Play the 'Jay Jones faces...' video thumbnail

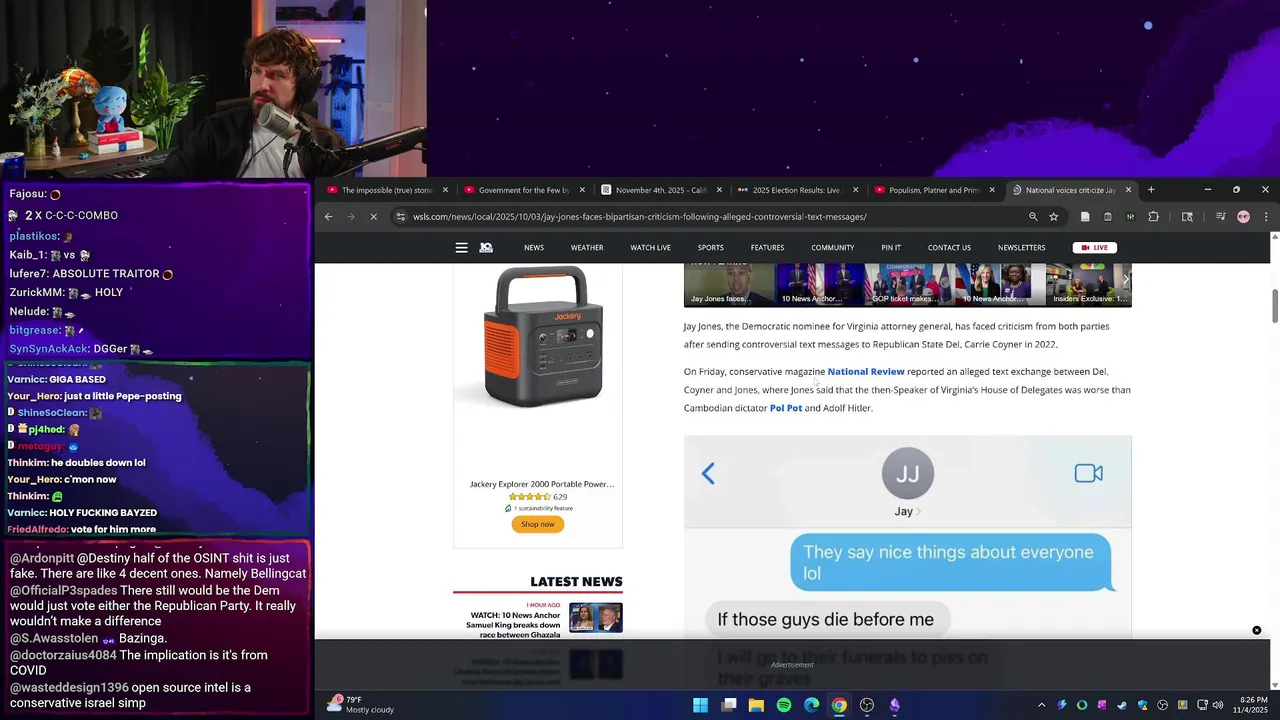(x=729, y=284)
